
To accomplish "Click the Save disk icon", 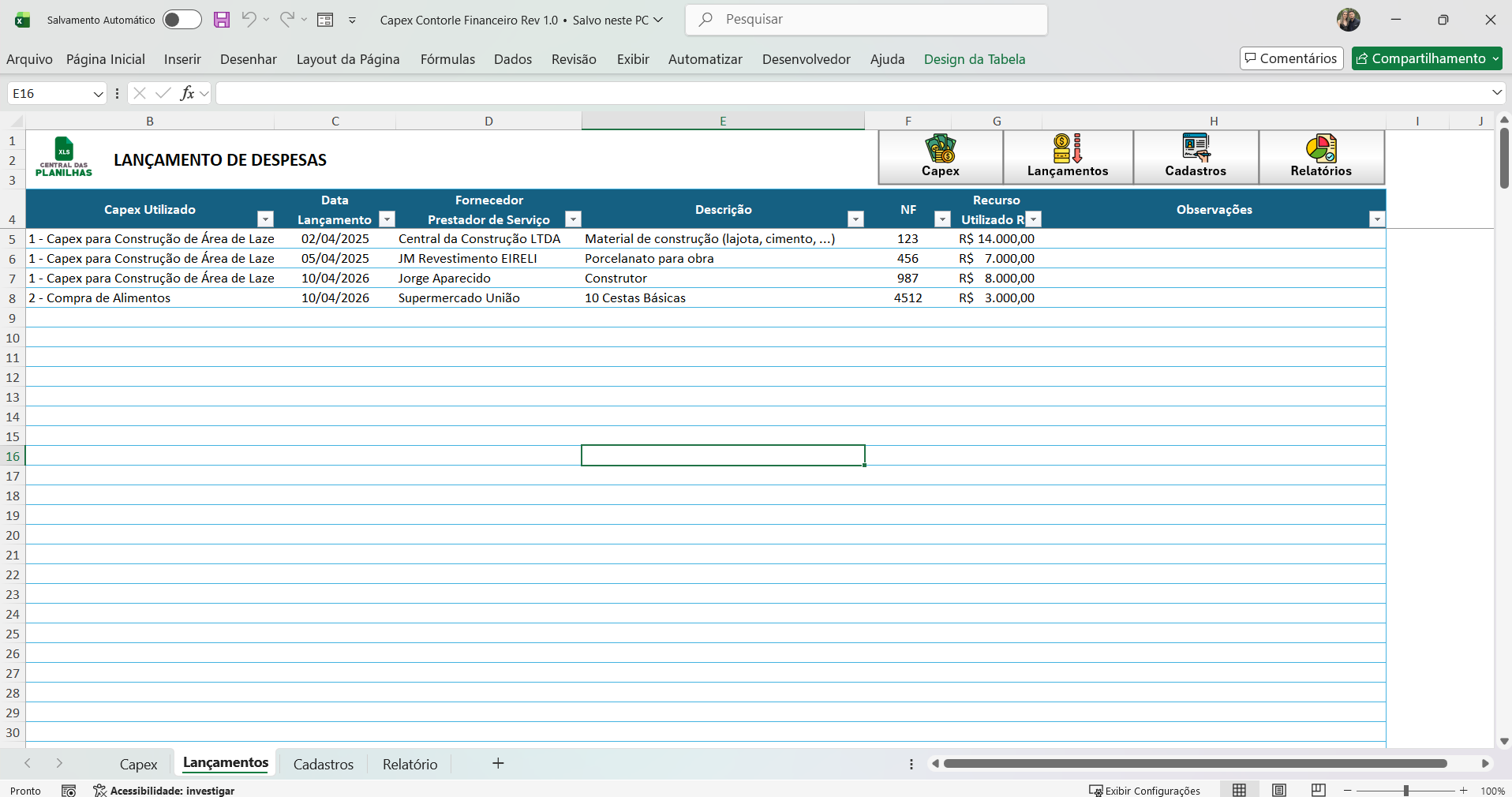I will pos(222,20).
